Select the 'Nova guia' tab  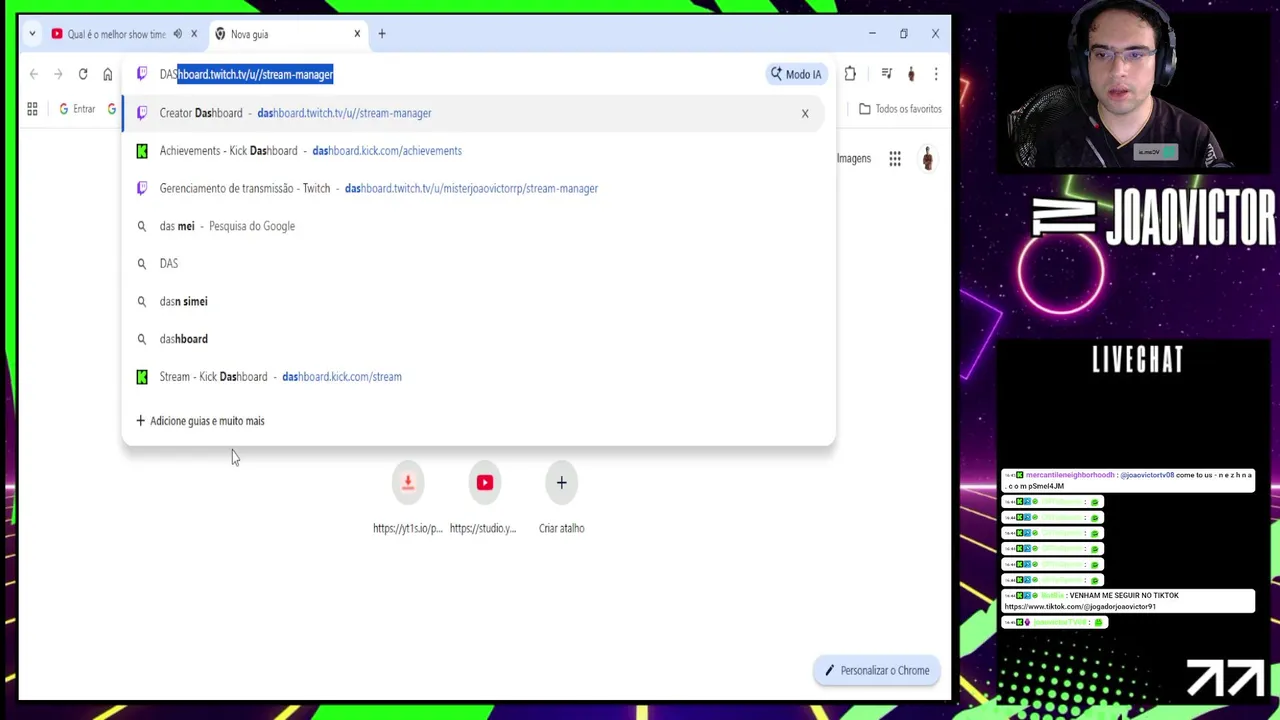point(288,34)
